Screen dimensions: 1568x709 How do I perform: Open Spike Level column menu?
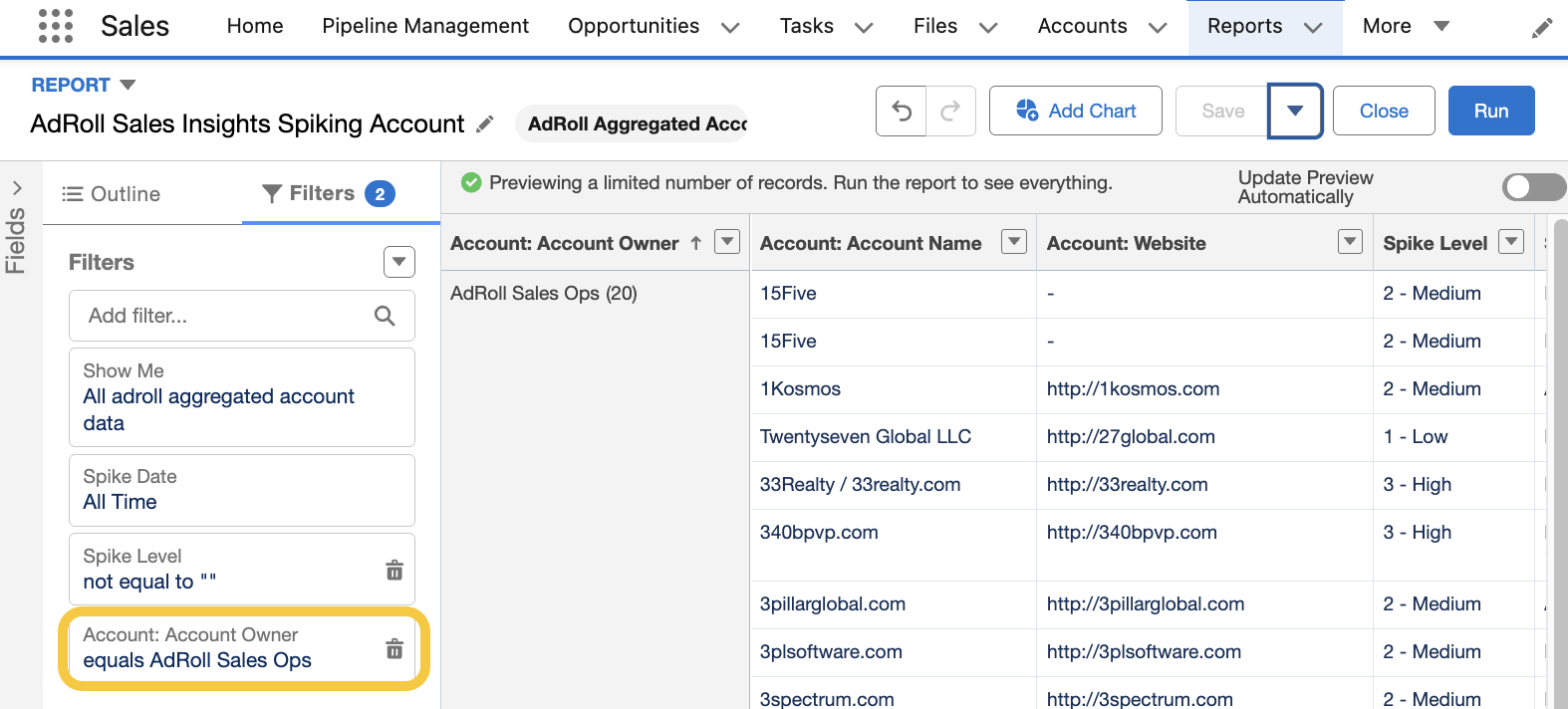click(1511, 241)
